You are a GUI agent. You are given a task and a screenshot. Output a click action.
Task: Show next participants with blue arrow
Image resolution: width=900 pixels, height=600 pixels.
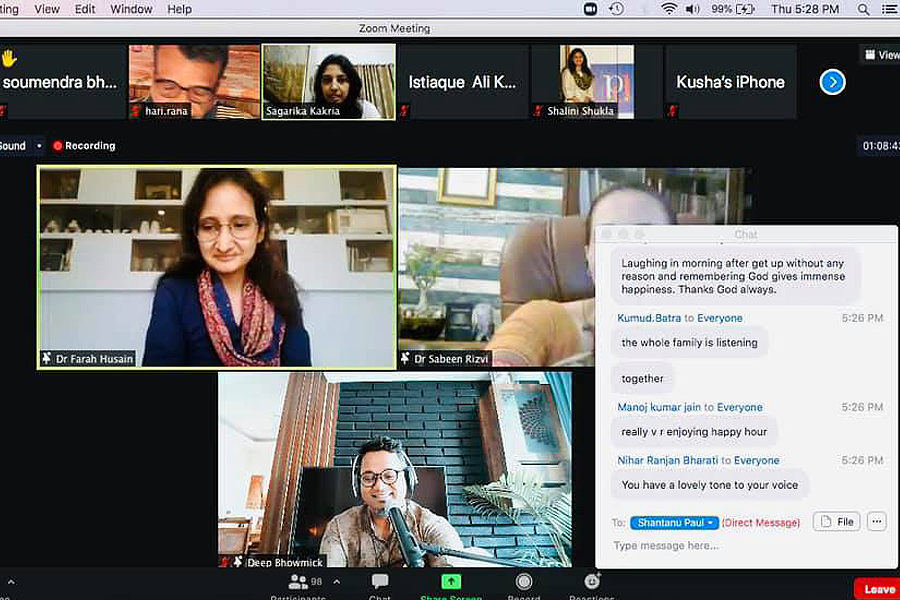(832, 82)
